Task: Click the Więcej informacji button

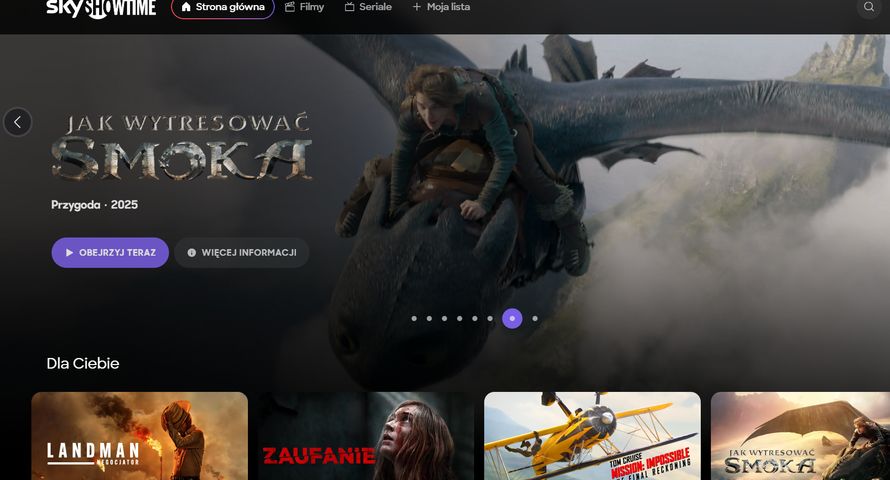Action: 242,252
